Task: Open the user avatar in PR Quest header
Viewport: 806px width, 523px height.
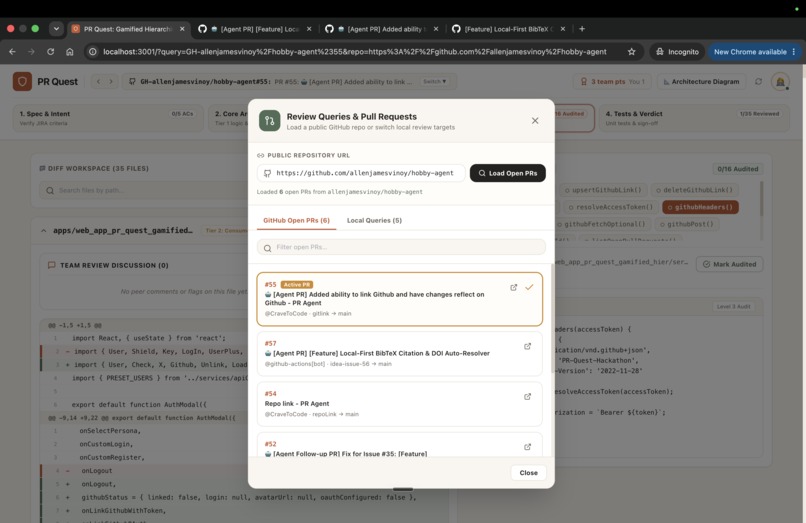Action: click(x=780, y=81)
